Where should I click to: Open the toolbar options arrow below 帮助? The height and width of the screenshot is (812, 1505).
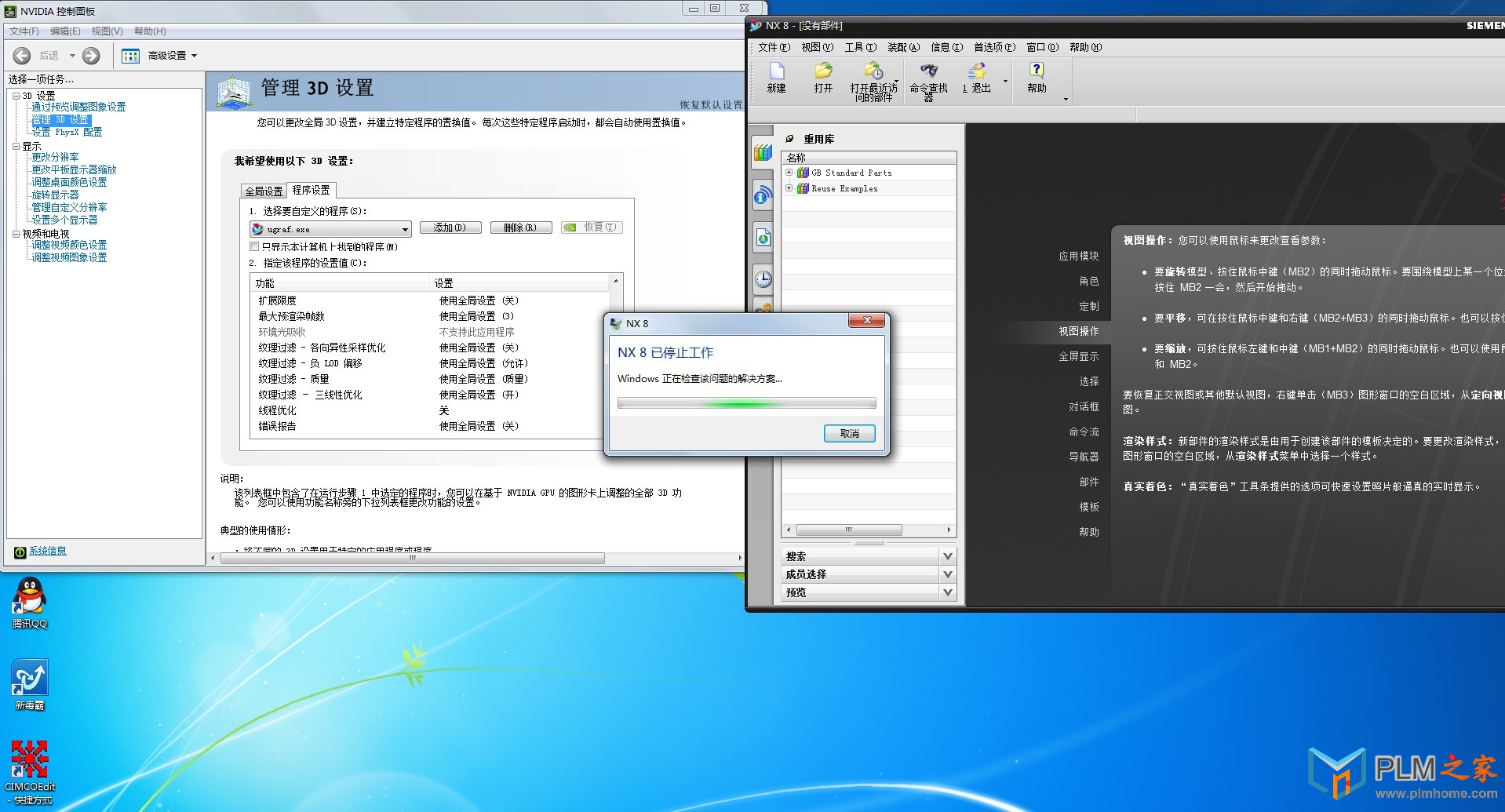[1066, 100]
